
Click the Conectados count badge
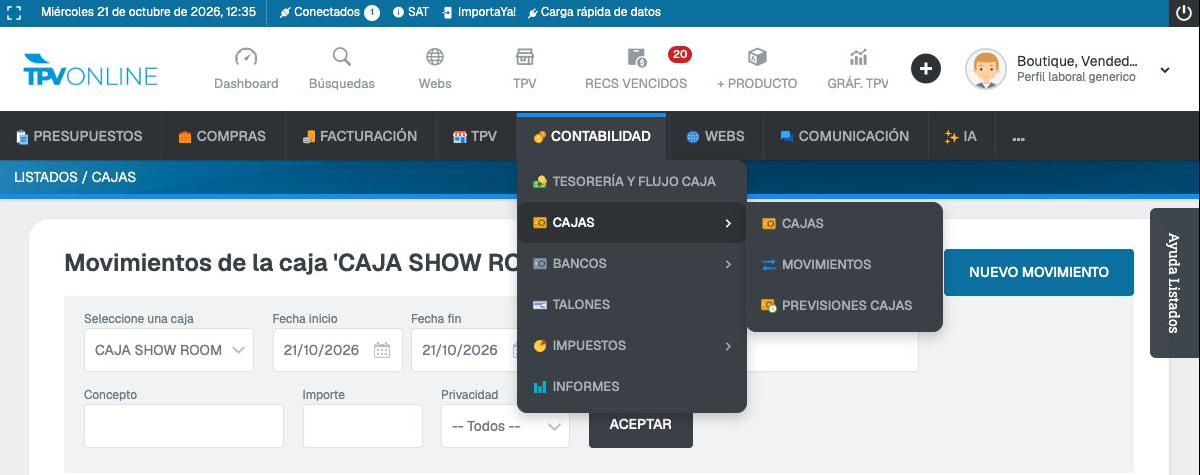(x=371, y=12)
